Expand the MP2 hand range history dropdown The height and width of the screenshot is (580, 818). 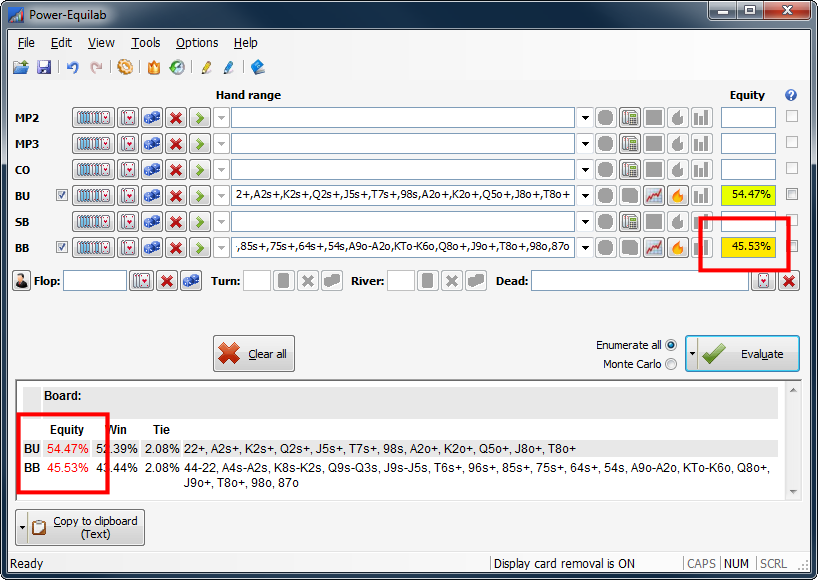(585, 118)
